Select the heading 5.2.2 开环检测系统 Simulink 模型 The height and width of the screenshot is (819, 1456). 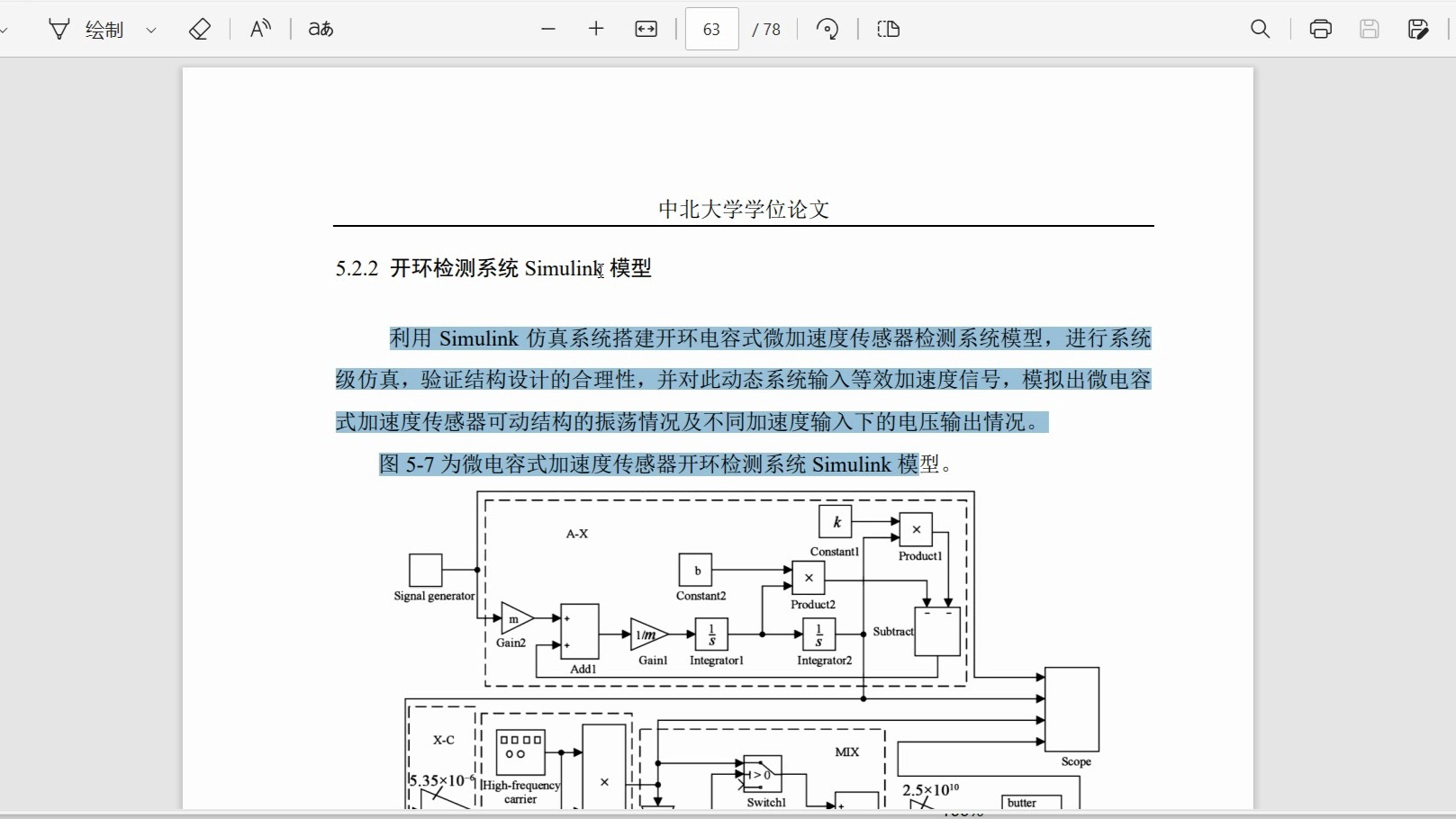pyautogui.click(x=493, y=268)
